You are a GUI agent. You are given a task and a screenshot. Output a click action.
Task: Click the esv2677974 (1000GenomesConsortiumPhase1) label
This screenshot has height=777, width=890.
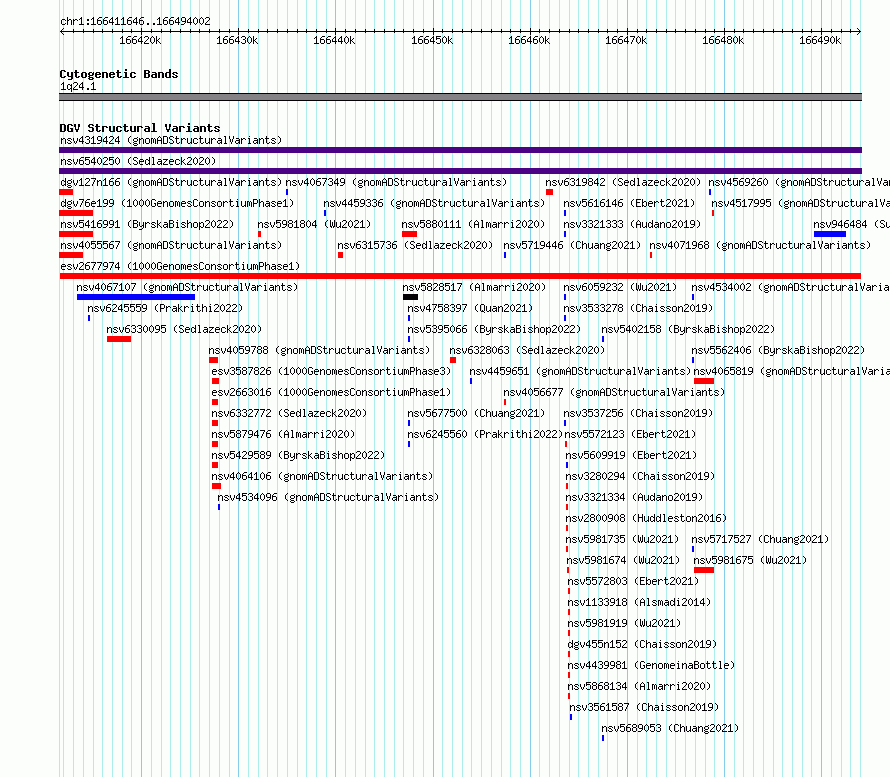click(180, 266)
